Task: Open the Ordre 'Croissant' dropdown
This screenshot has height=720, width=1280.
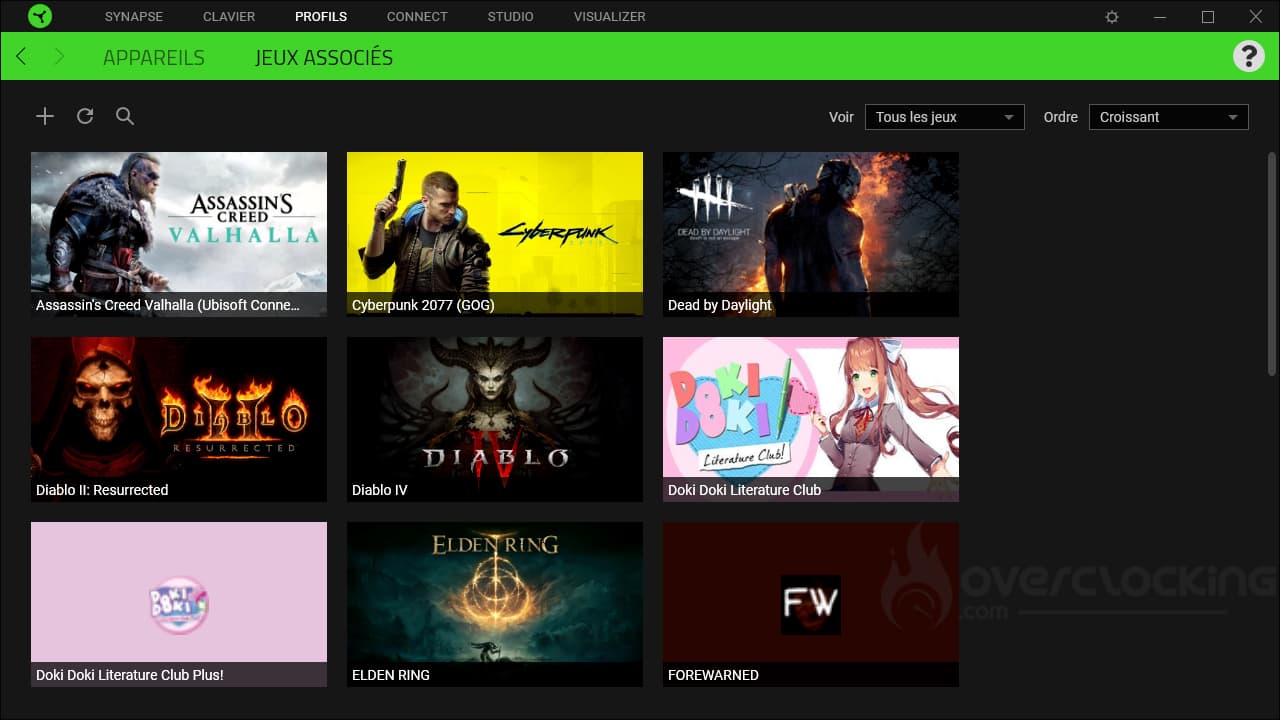Action: pos(1169,117)
